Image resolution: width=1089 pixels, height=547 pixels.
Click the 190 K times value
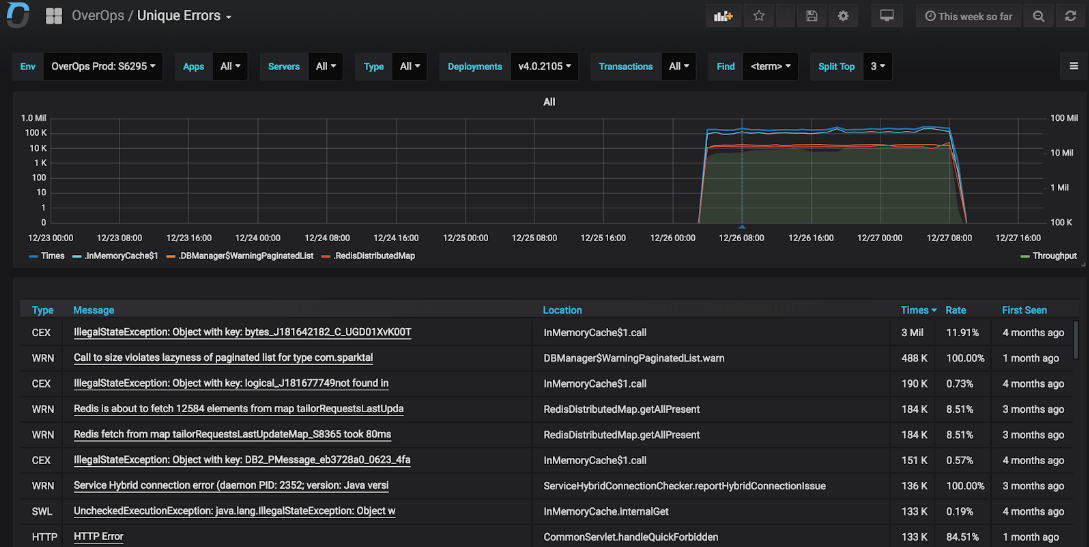914,384
